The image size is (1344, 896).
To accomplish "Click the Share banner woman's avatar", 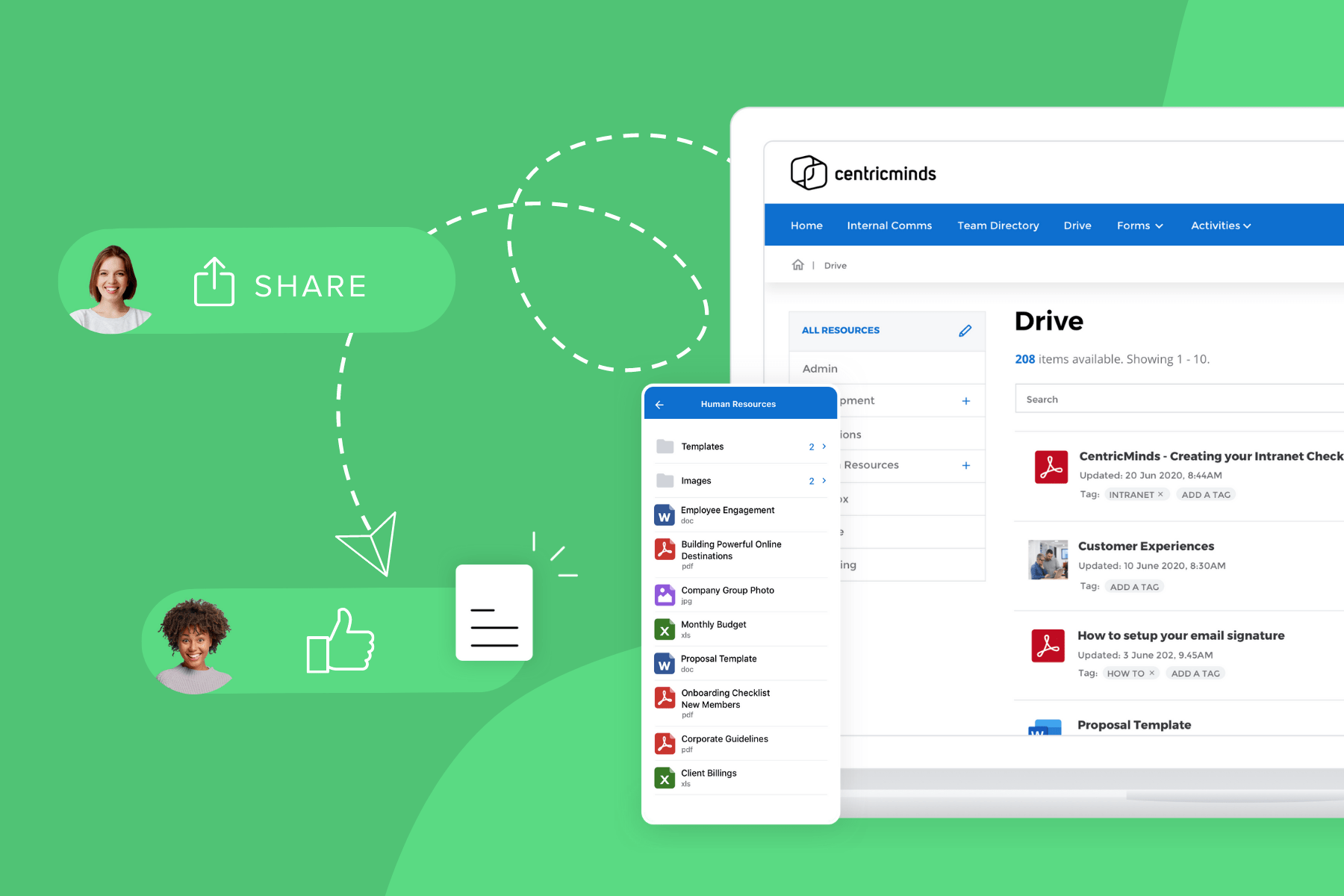I will pos(113,288).
